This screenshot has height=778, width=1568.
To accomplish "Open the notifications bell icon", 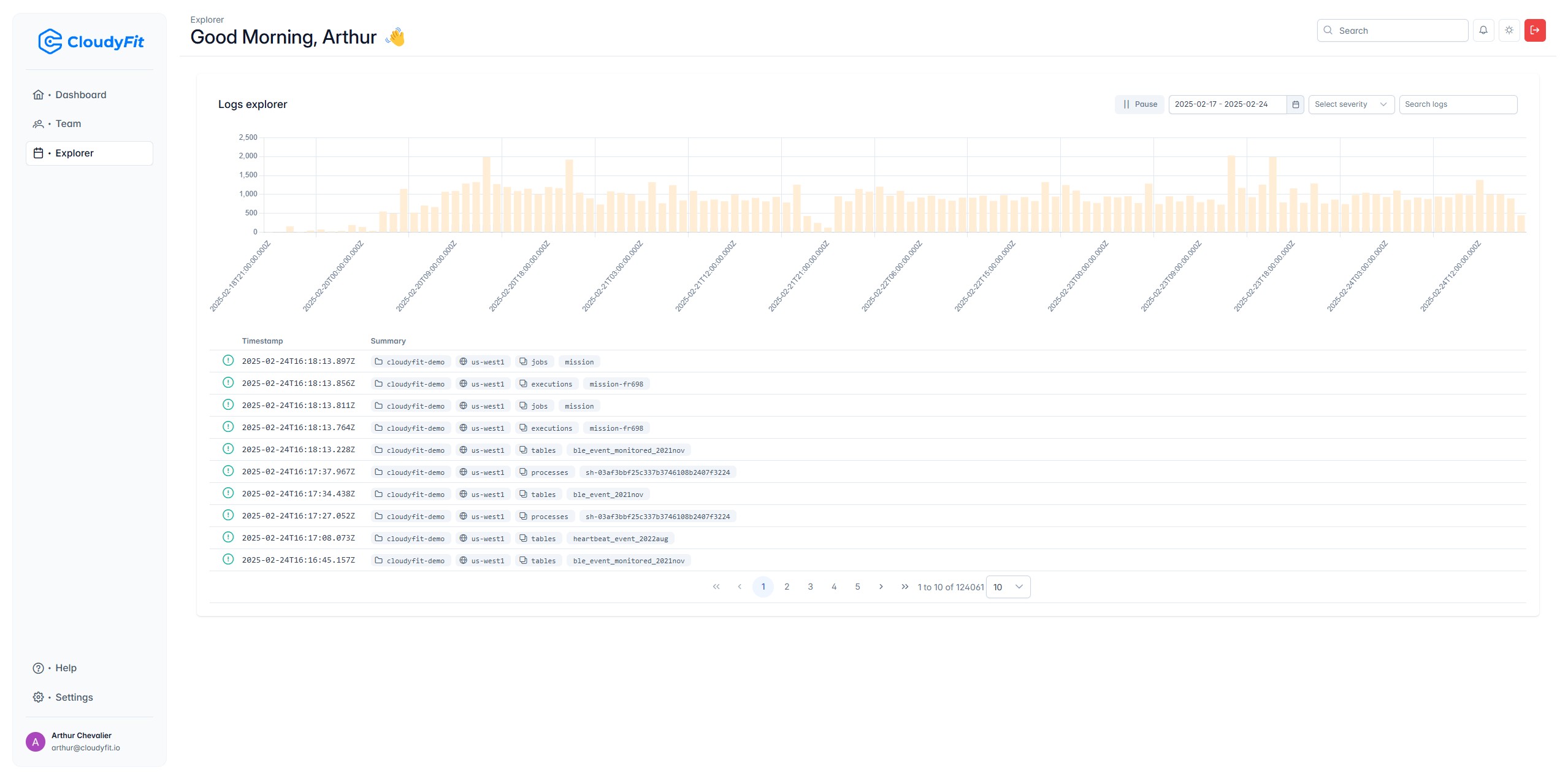I will 1484,29.
